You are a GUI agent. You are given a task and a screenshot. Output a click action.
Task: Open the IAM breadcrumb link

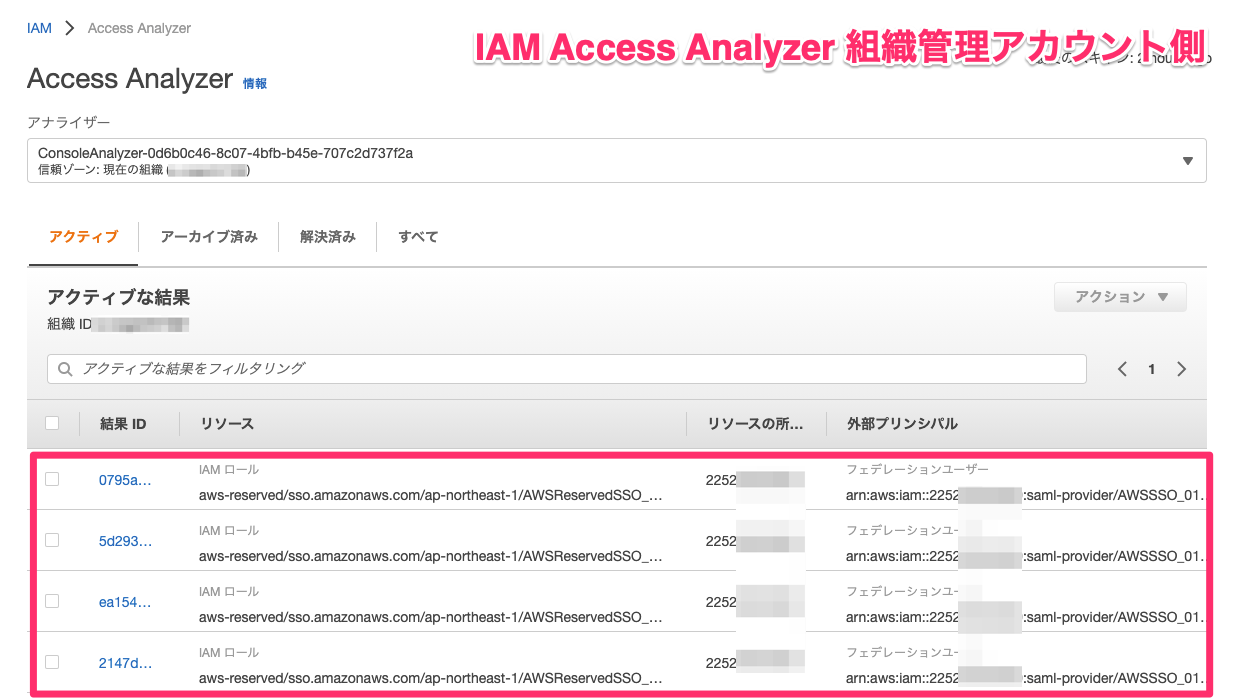[x=39, y=28]
